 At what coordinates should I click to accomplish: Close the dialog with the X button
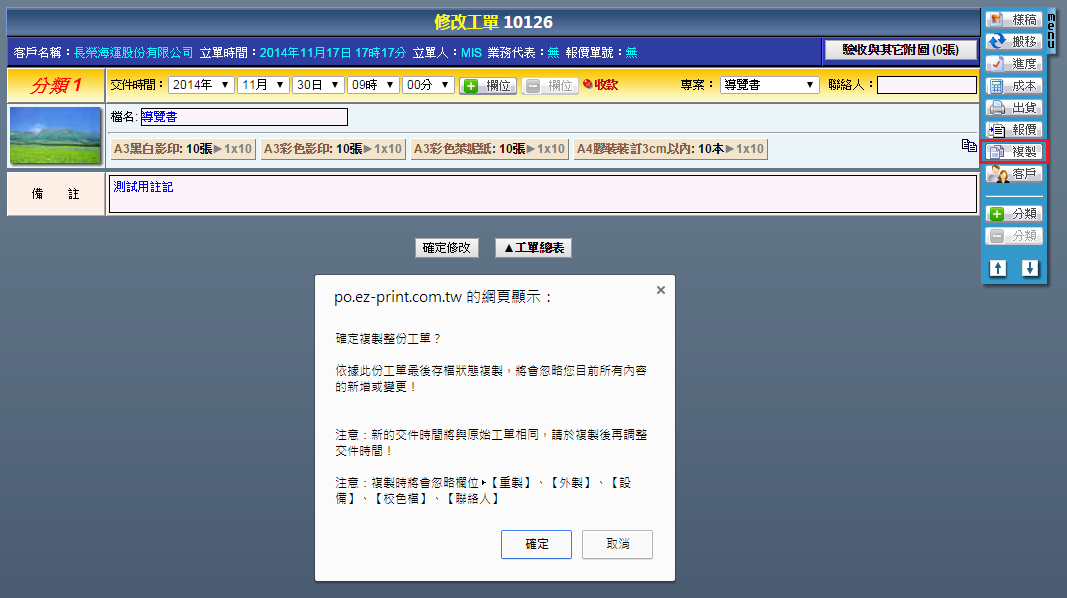(x=660, y=290)
